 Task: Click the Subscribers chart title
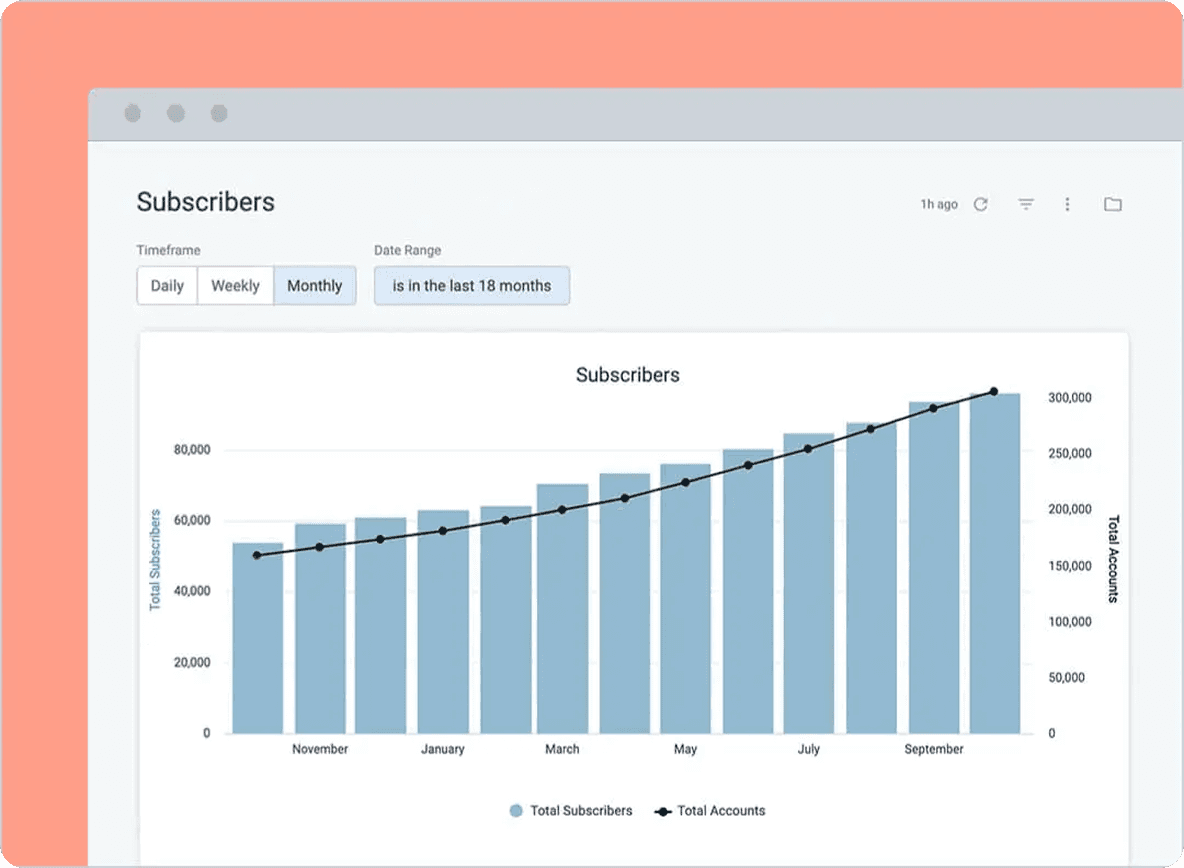click(627, 375)
